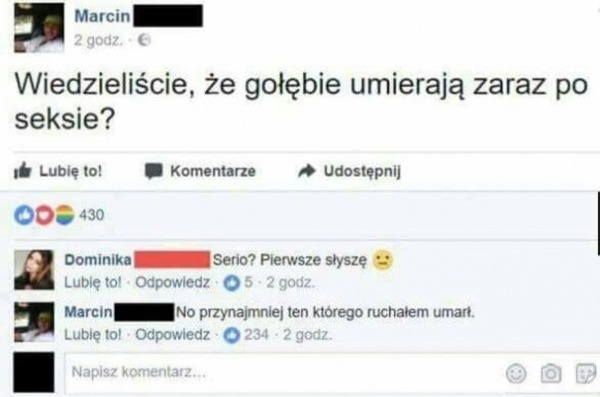Click Dominika's profile picture thumbnail
The height and width of the screenshot is (397, 600).
[x=34, y=270]
